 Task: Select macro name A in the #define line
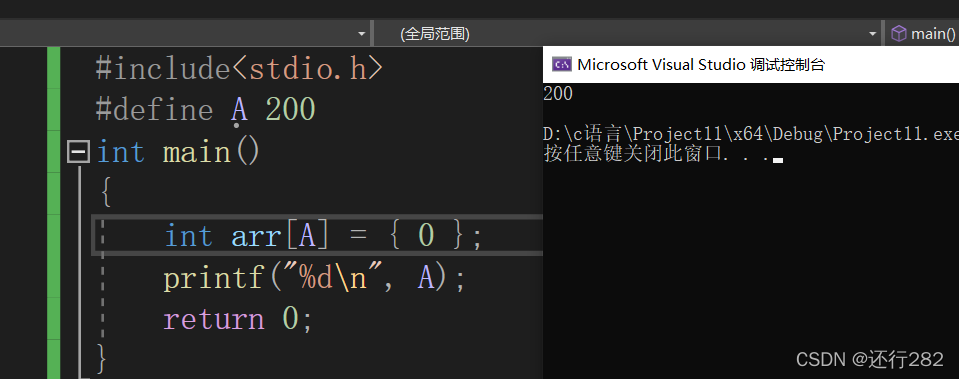pos(239,110)
